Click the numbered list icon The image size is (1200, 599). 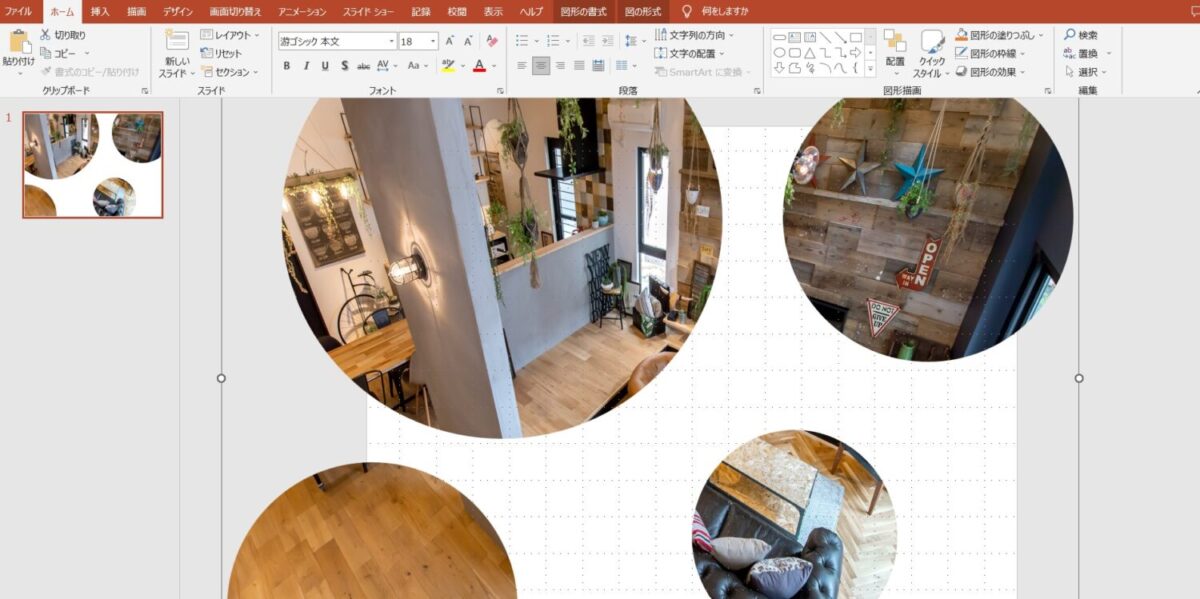[552, 41]
